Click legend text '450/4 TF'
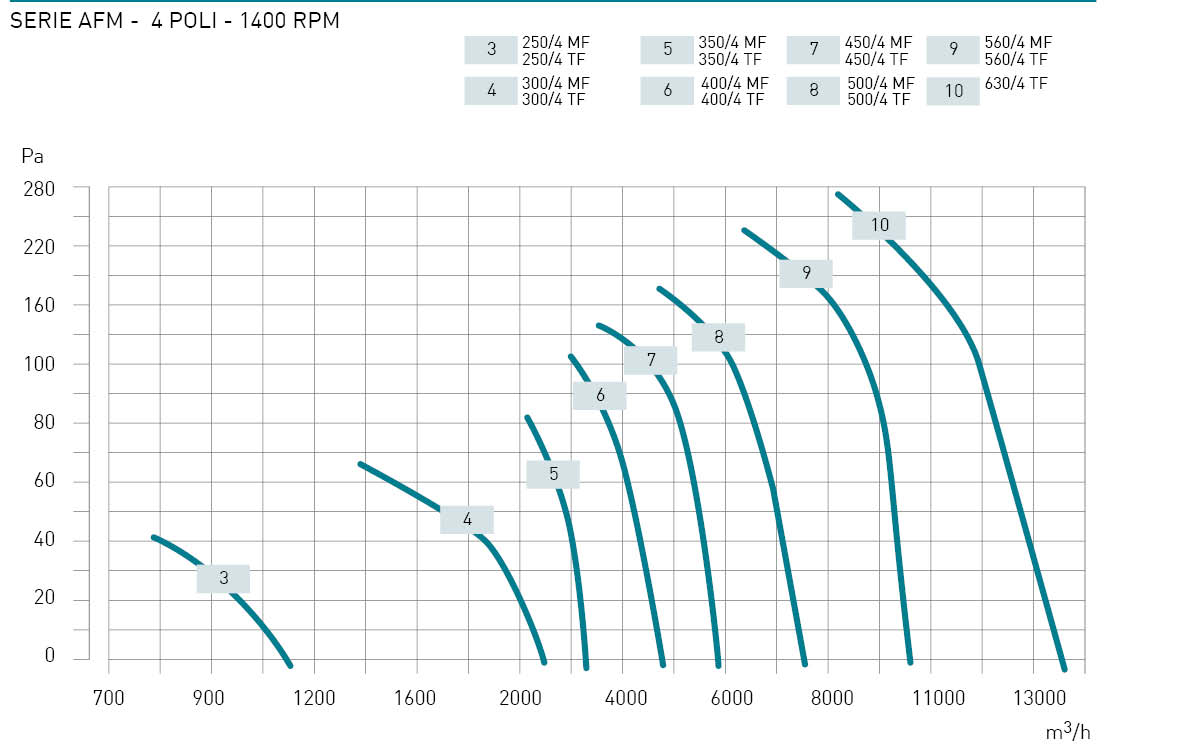 point(876,59)
